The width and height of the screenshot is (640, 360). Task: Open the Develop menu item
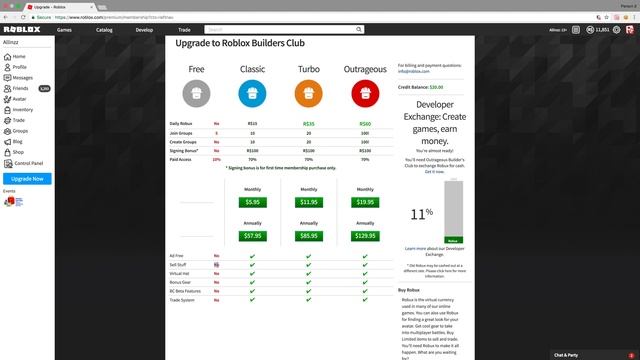[144, 30]
